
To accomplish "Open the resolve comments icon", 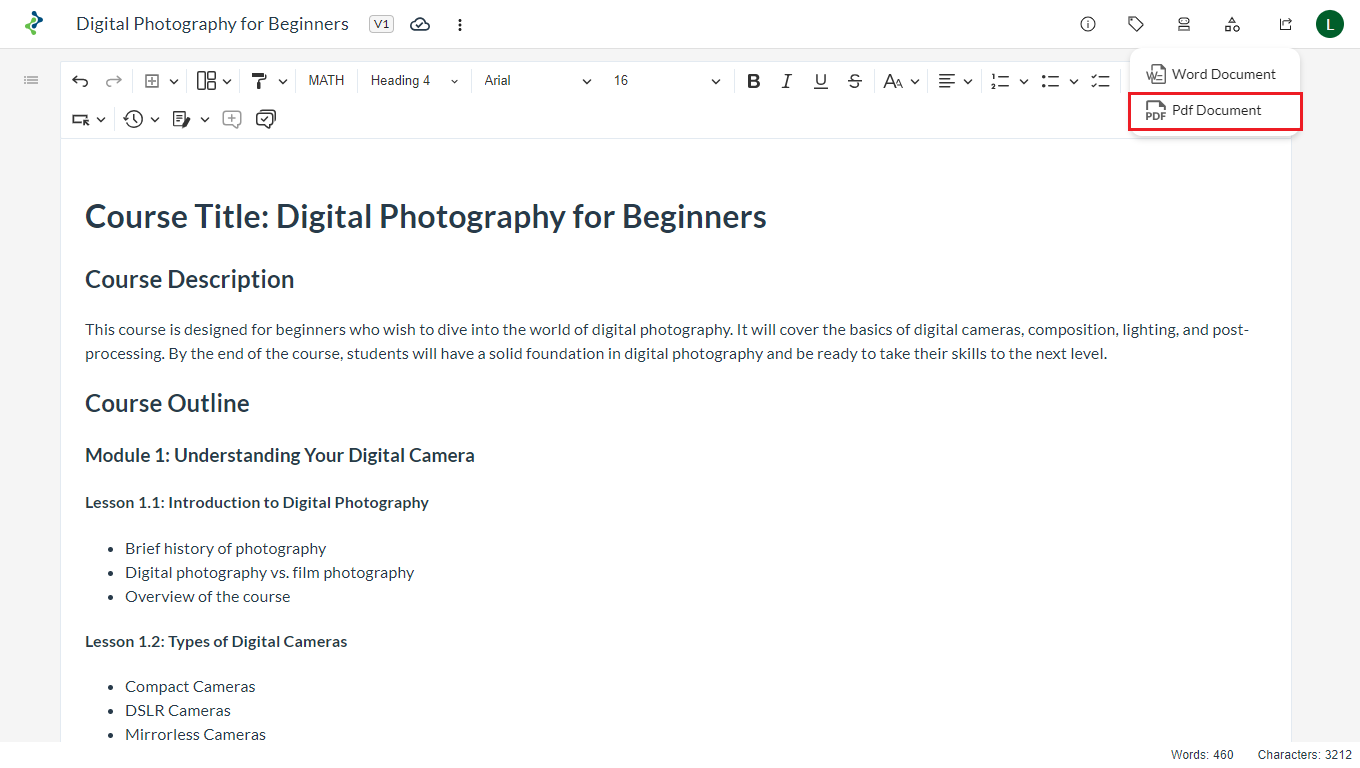I will click(x=266, y=119).
